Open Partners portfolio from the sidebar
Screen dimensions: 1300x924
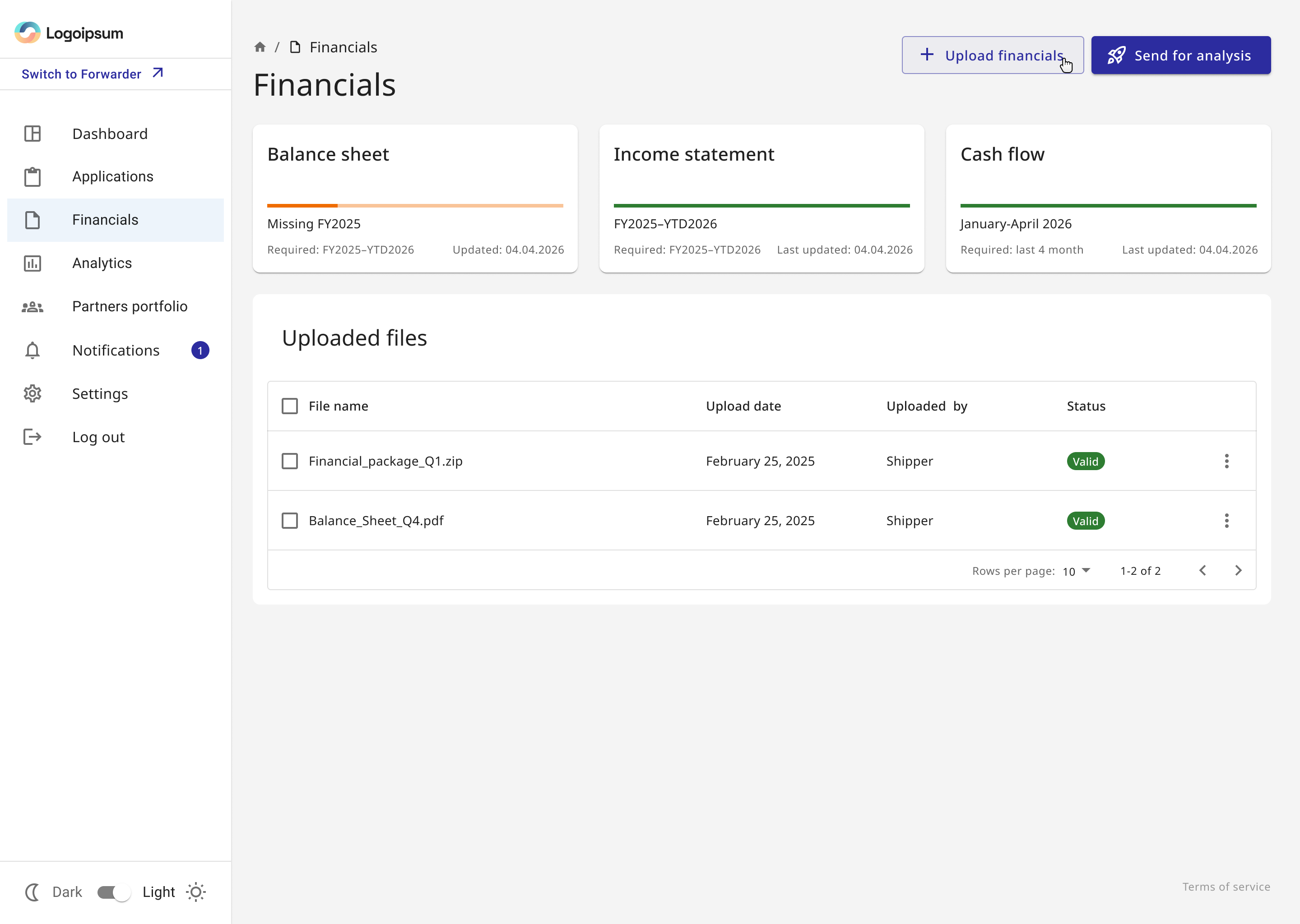116,307
